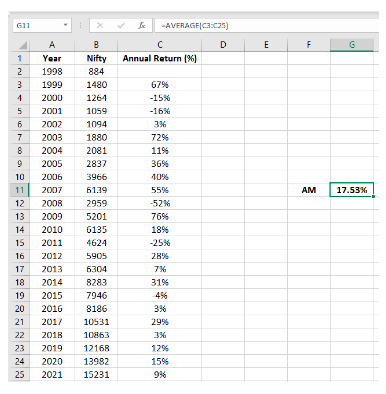386x394 pixels.
Task: Select the 67% return cell
Action: pyautogui.click(x=160, y=85)
